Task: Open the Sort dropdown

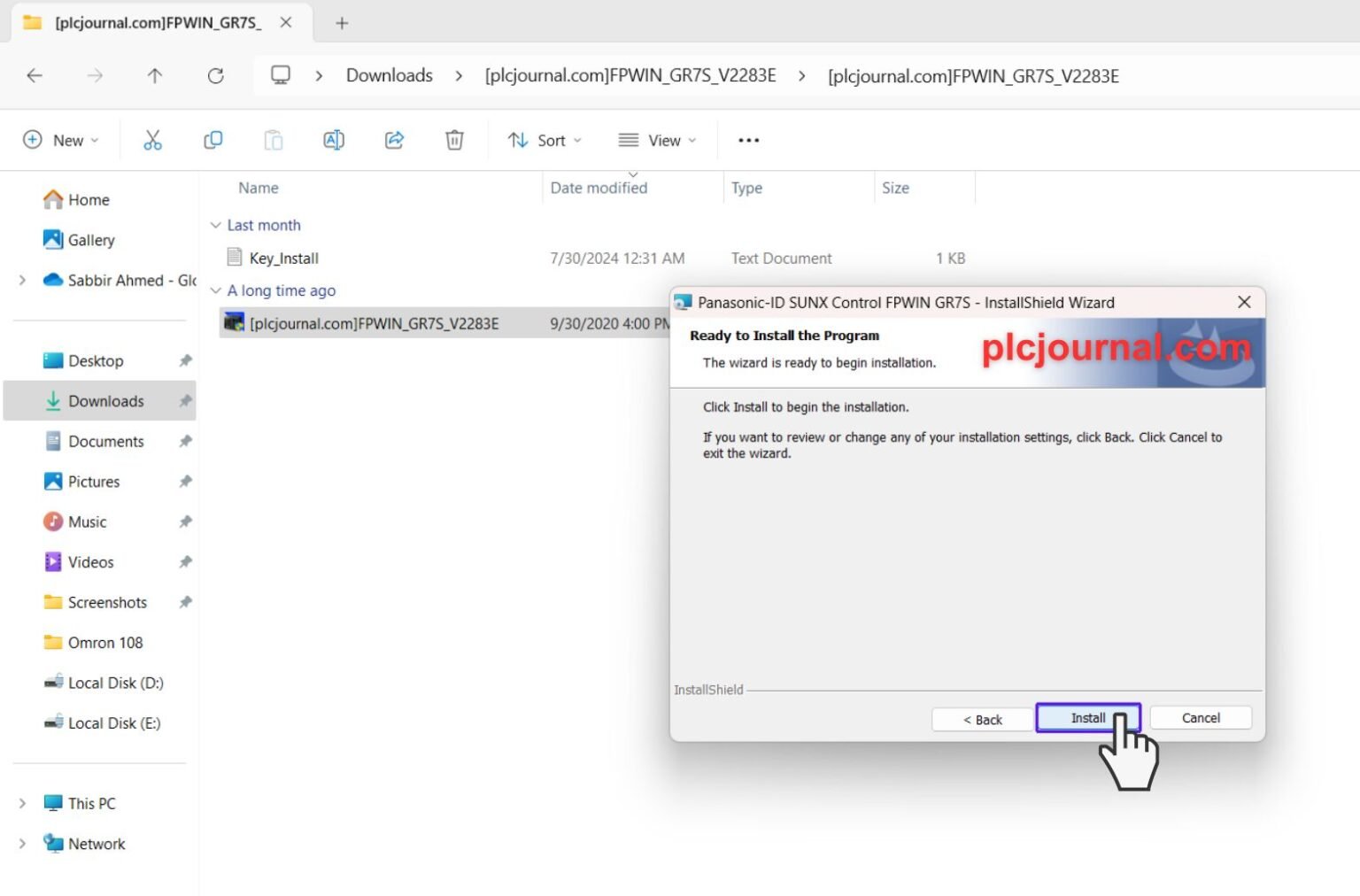Action: point(545,140)
